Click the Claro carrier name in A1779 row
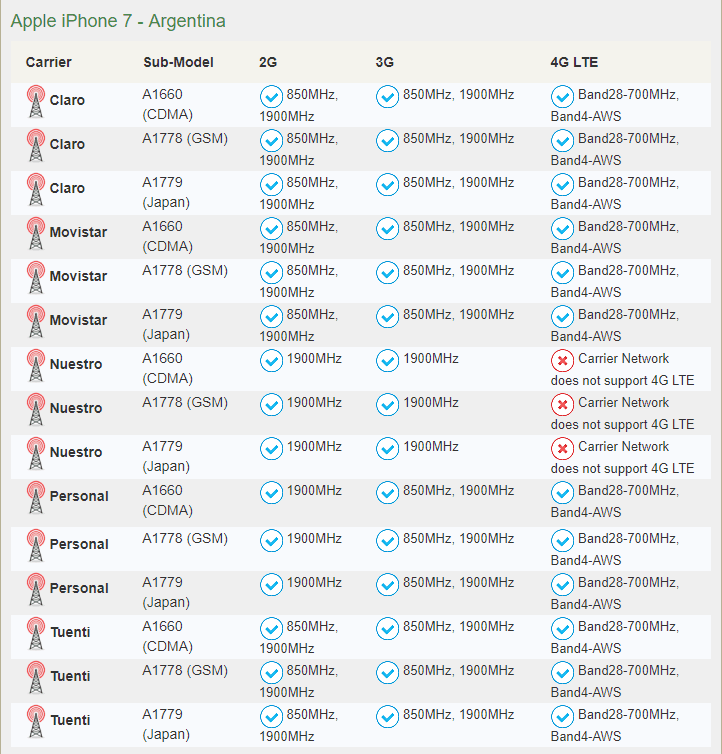The image size is (722, 754). 67,189
